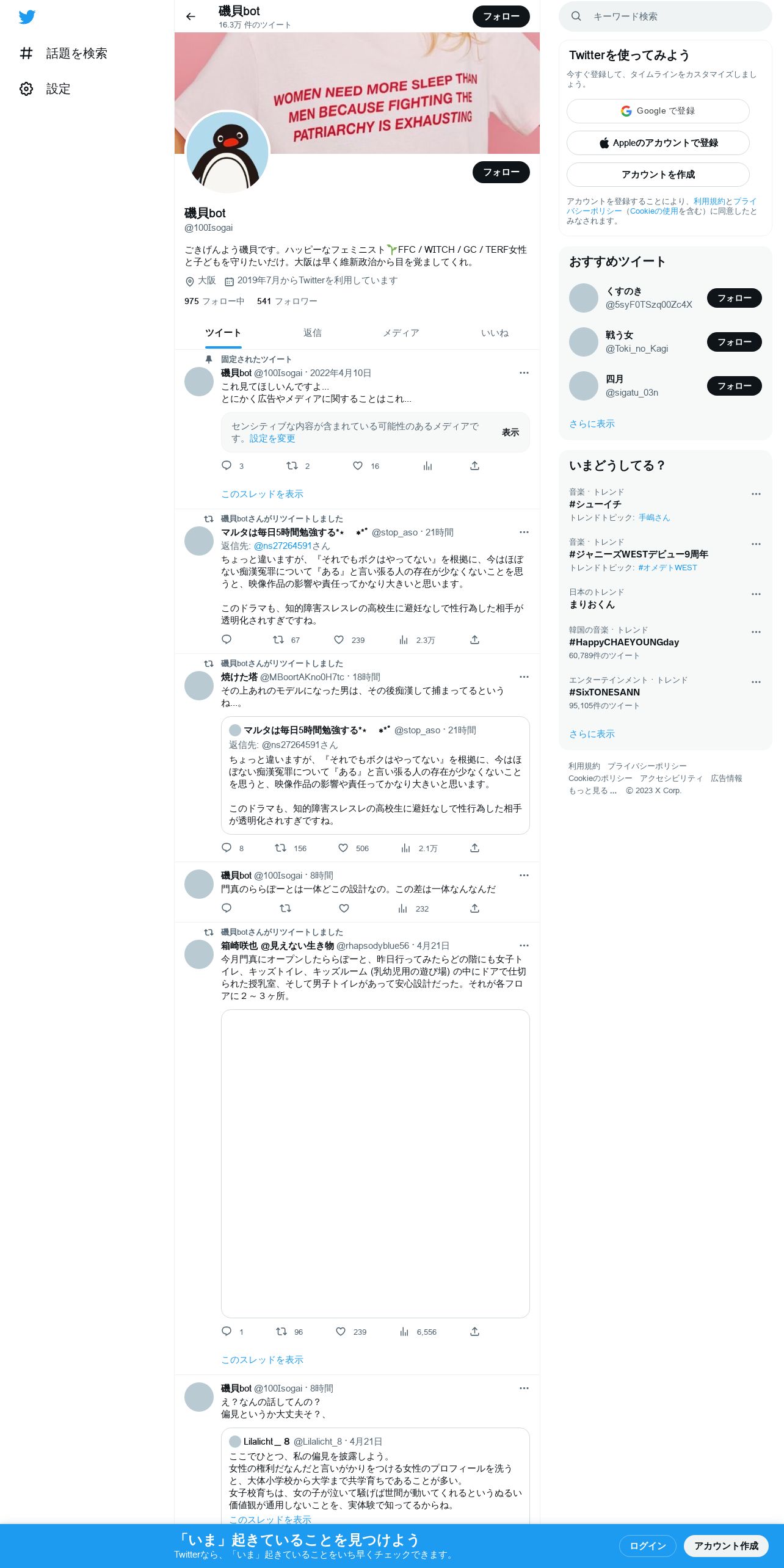Switch to the メディア tab
This screenshot has height=1568, width=784.
[401, 333]
